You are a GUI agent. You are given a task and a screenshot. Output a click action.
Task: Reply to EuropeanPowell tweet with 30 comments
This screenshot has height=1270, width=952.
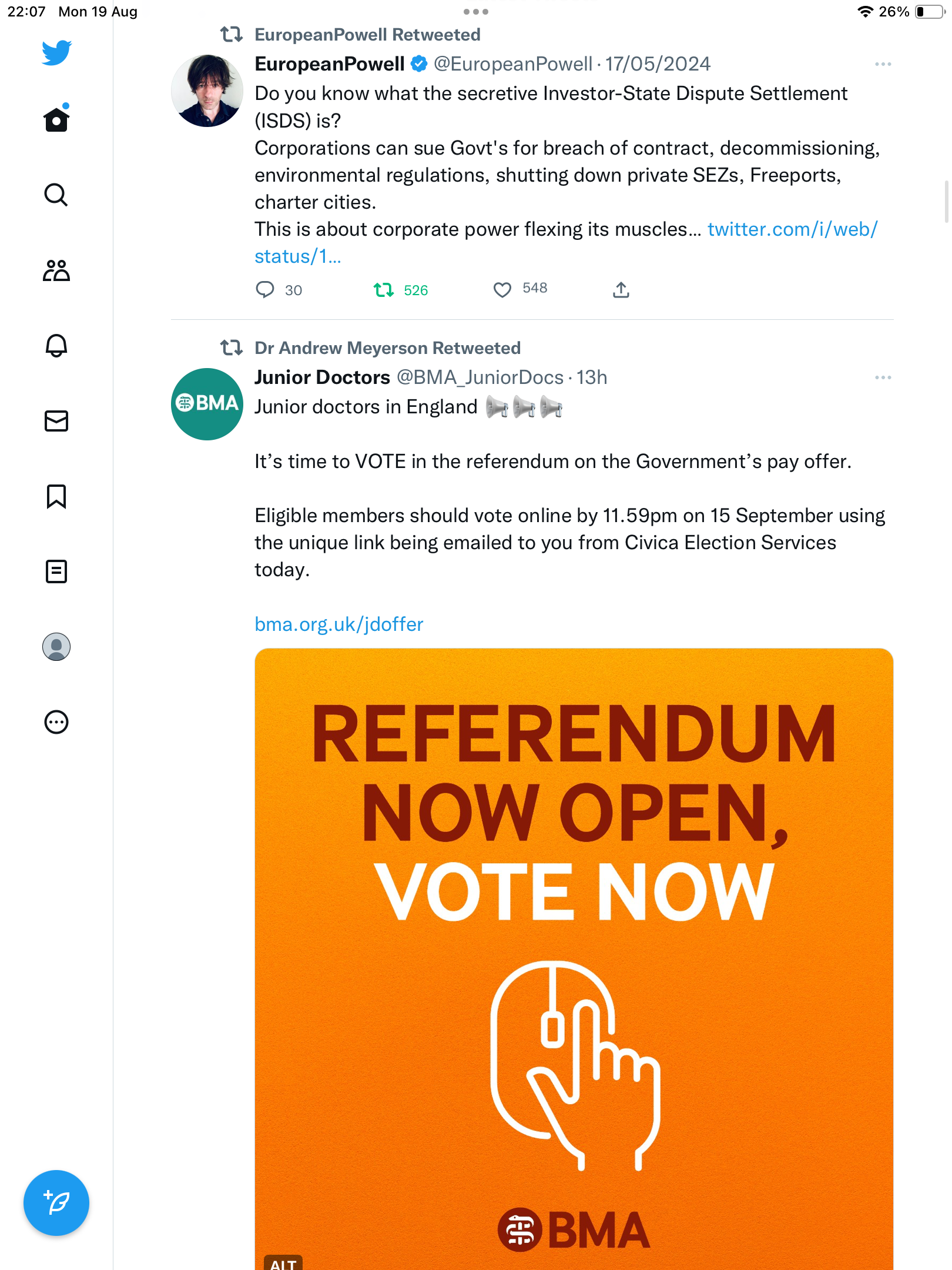[265, 290]
